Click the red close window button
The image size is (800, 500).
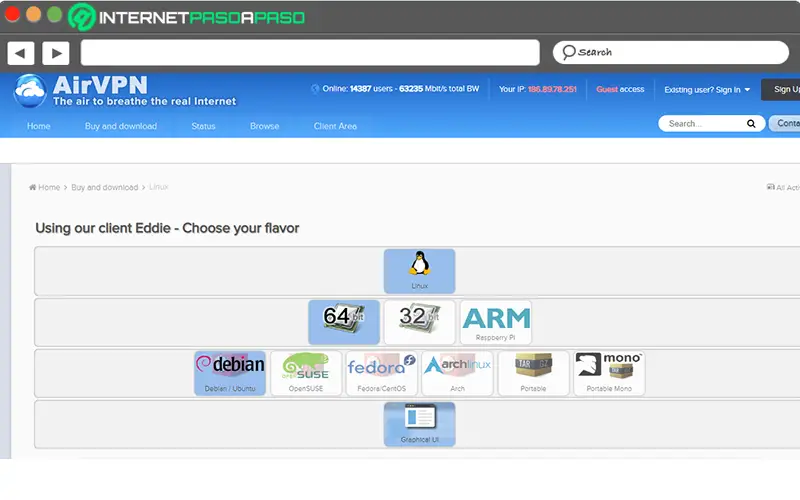click(x=12, y=14)
